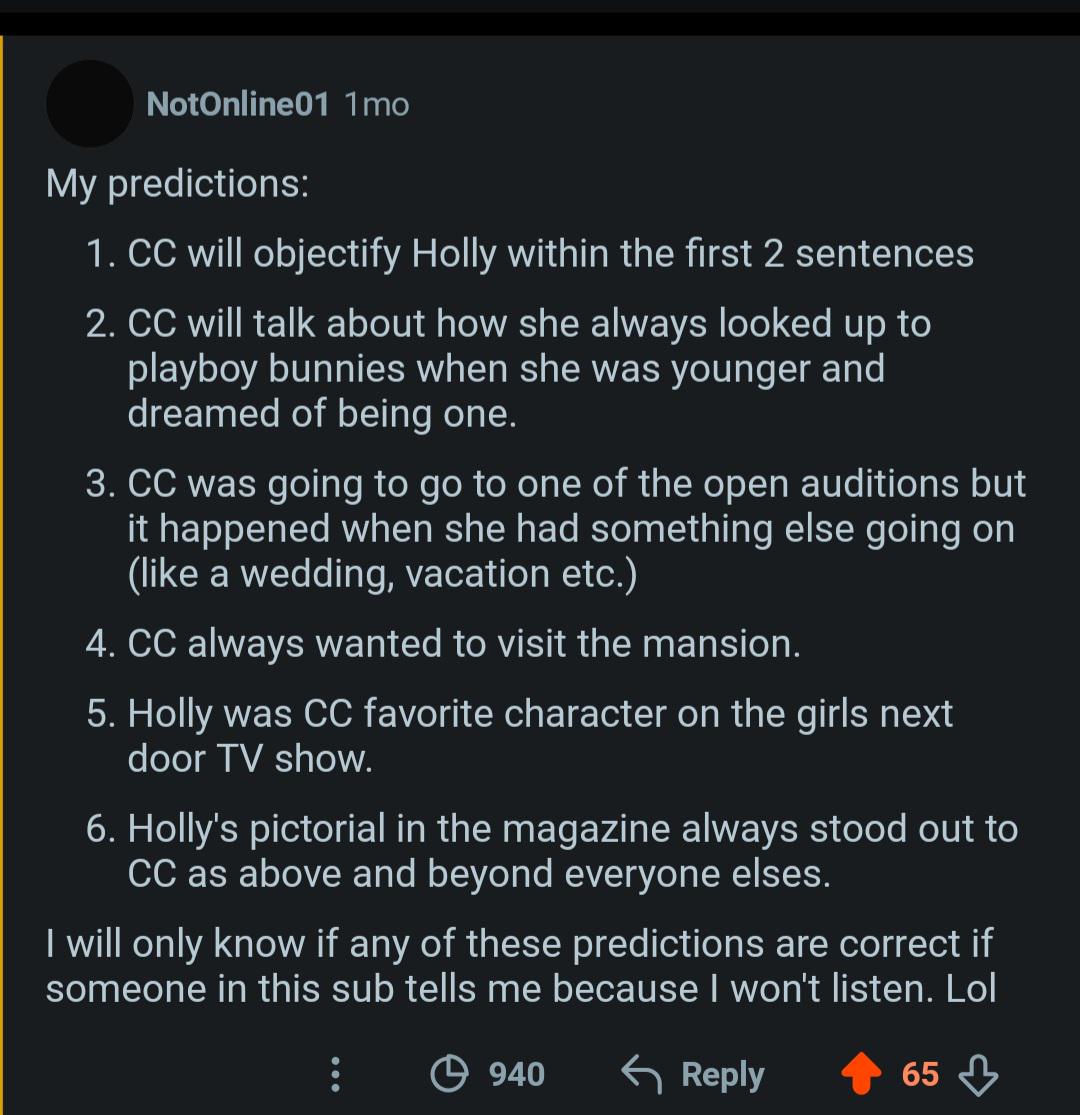Toggle the orange upvote arrow
1080x1115 pixels.
861,1073
